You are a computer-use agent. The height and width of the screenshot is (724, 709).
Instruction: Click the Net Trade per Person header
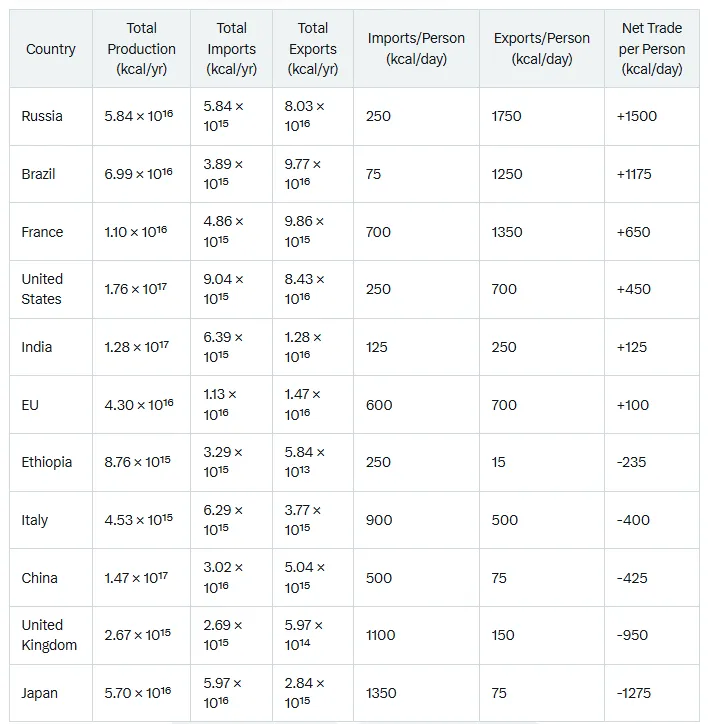point(652,48)
